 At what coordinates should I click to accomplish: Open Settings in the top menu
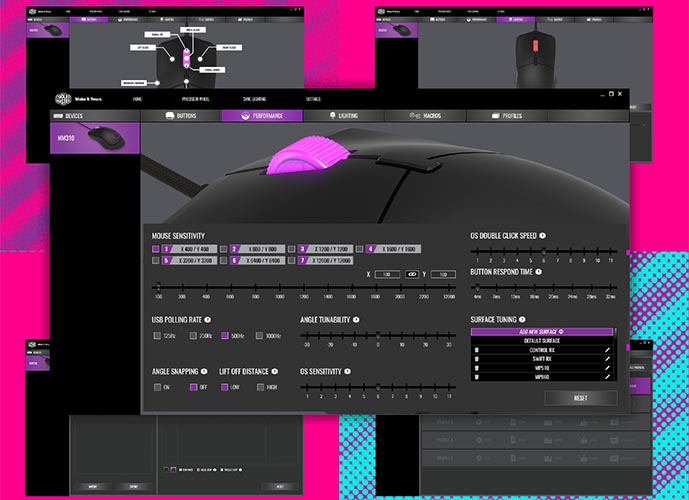[313, 99]
